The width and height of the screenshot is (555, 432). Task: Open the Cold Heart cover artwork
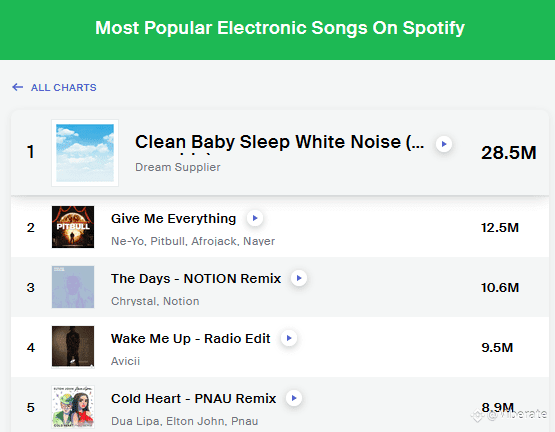point(73,407)
